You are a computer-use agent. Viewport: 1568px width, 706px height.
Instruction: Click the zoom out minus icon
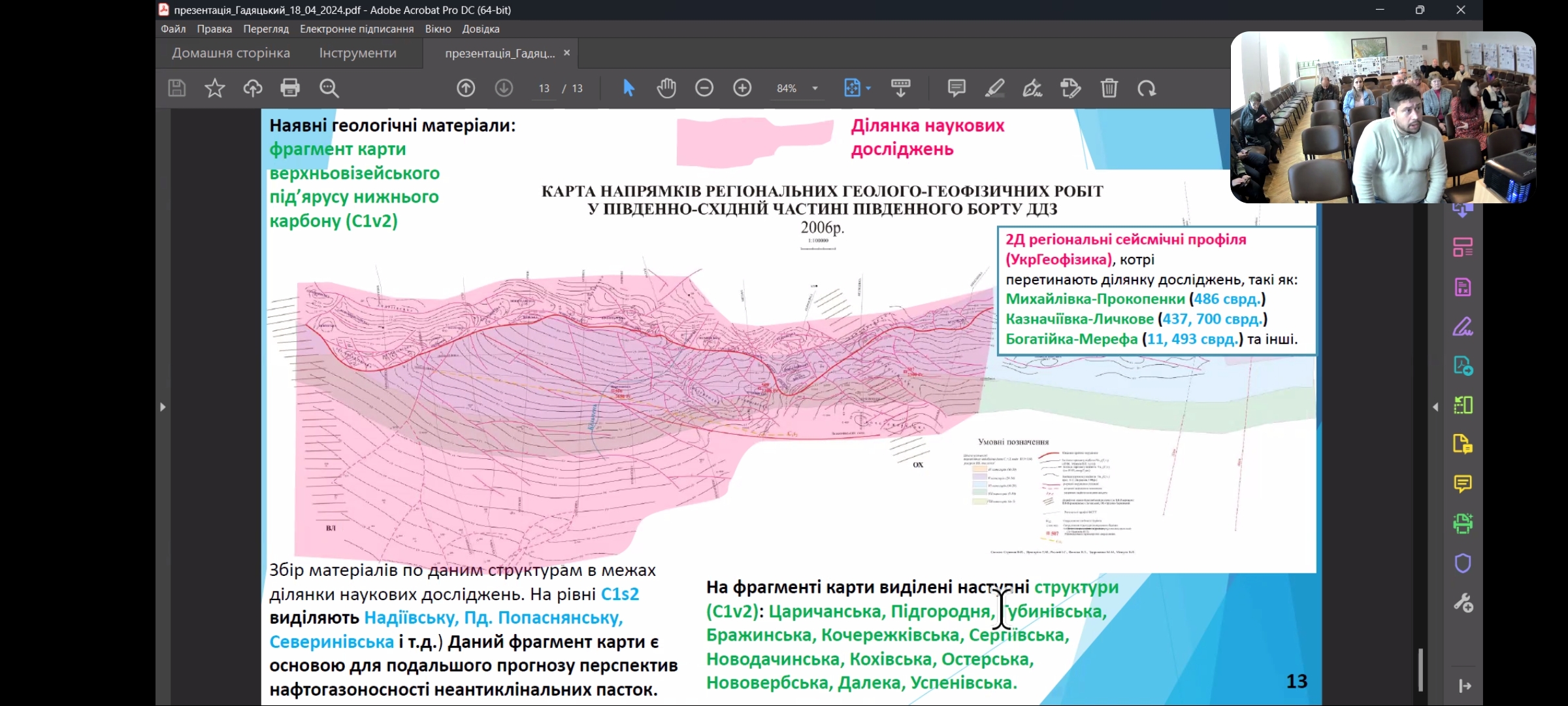coord(704,88)
